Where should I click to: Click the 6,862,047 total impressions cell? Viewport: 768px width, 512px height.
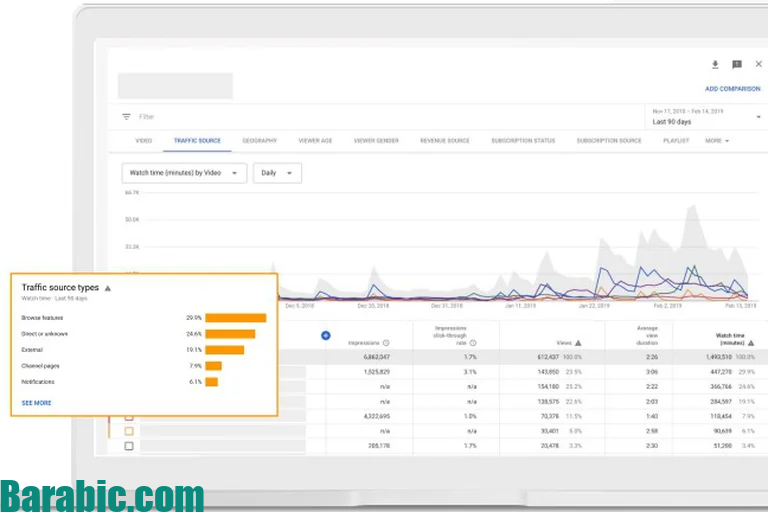coord(377,357)
